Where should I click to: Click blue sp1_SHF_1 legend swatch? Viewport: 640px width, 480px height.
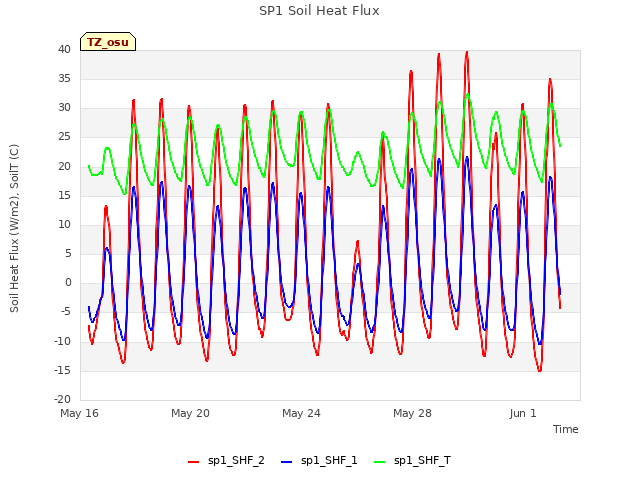287,462
